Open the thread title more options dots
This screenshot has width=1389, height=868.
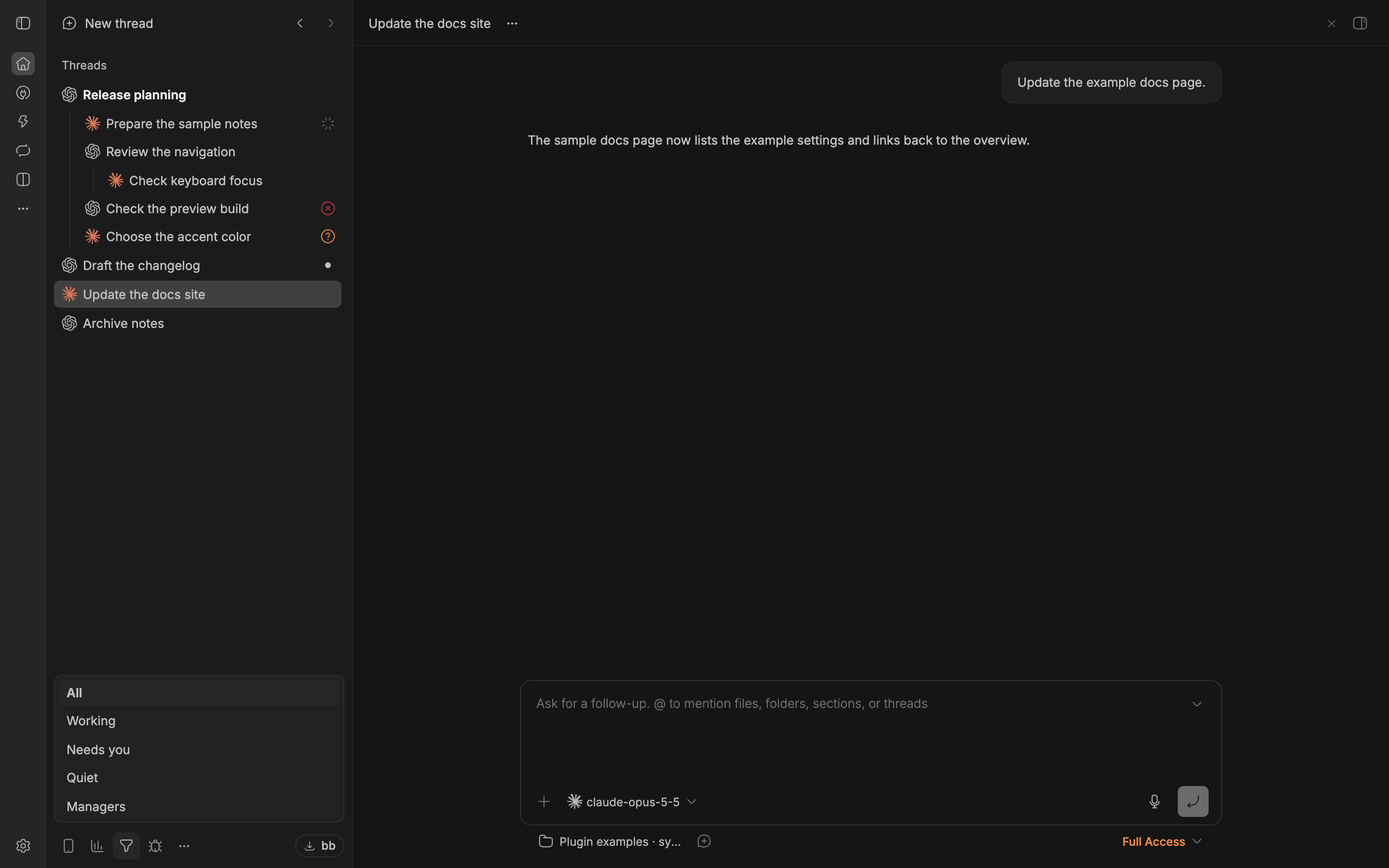coord(512,24)
